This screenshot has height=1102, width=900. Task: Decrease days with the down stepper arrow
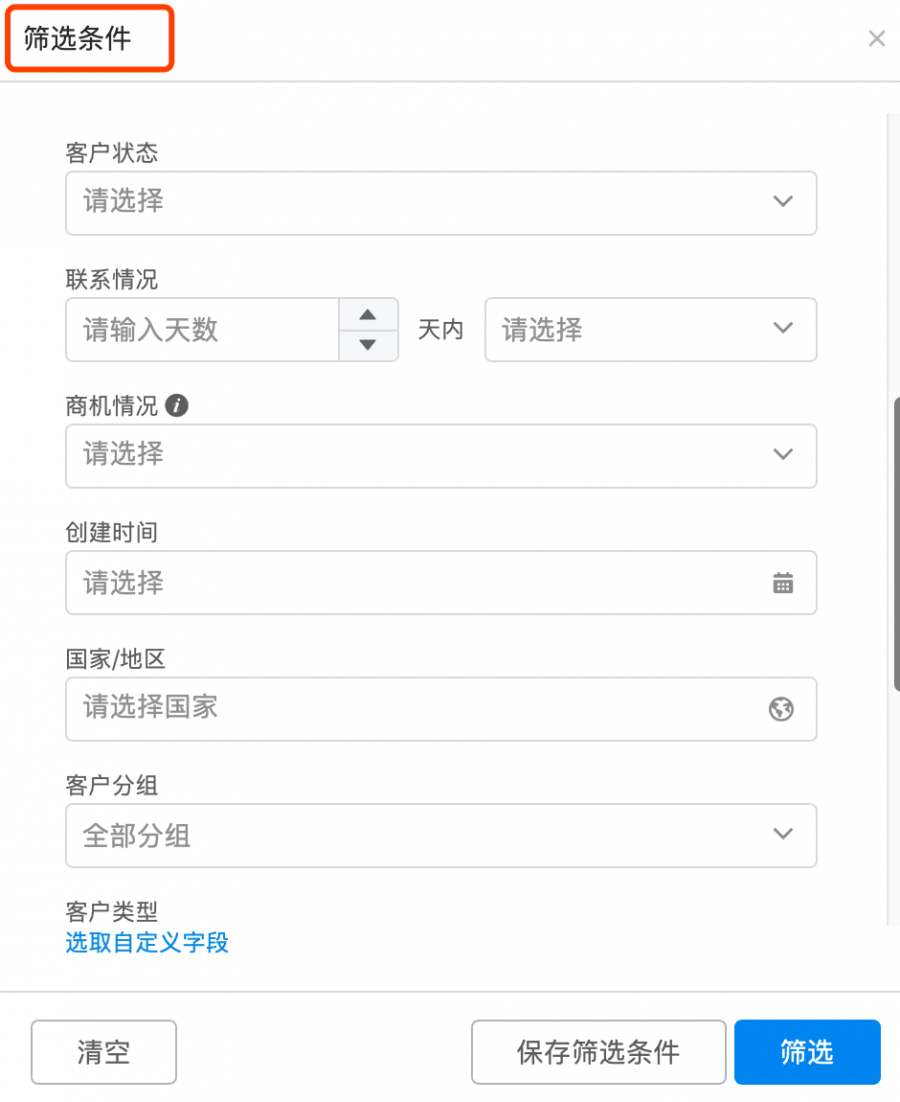point(368,345)
